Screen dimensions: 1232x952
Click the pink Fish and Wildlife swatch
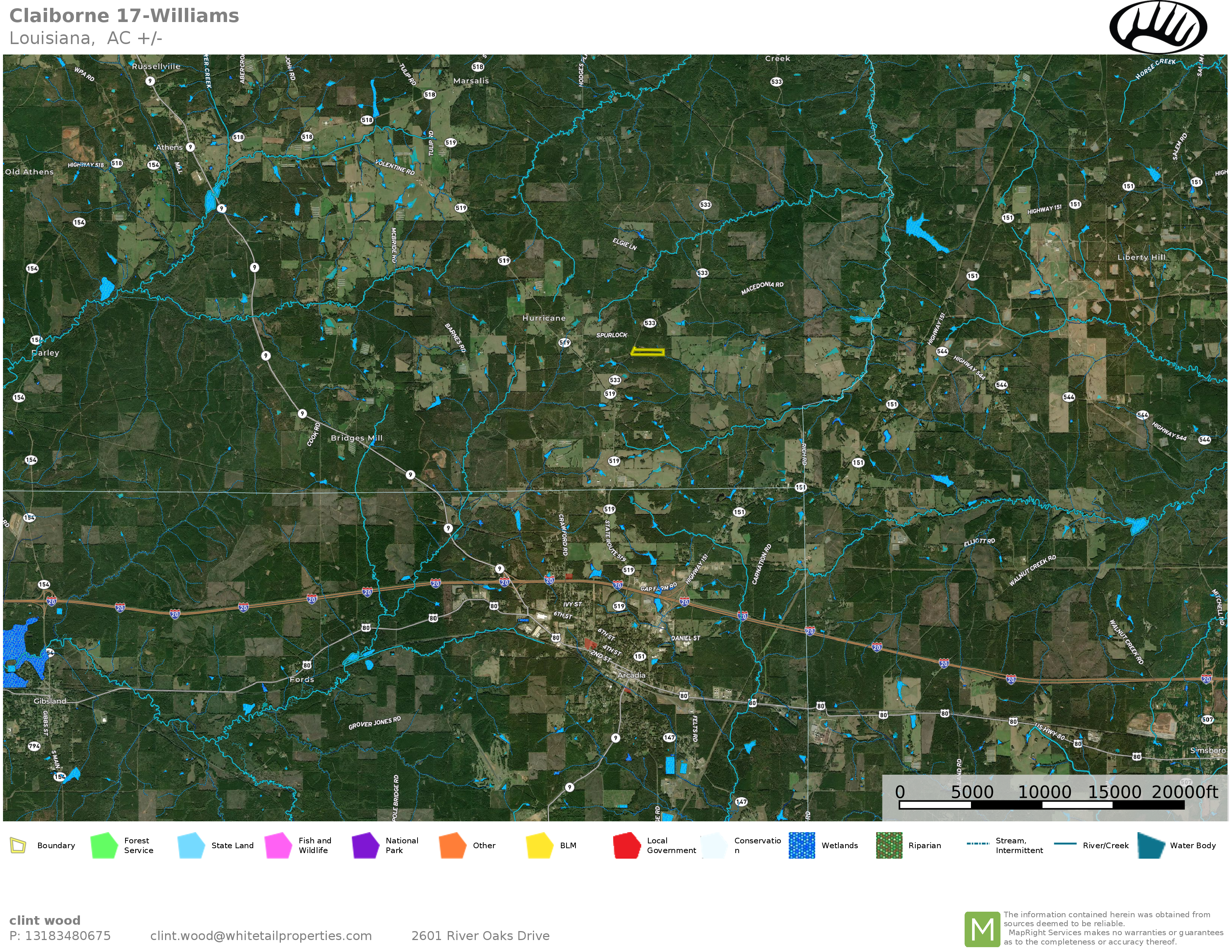click(x=278, y=845)
